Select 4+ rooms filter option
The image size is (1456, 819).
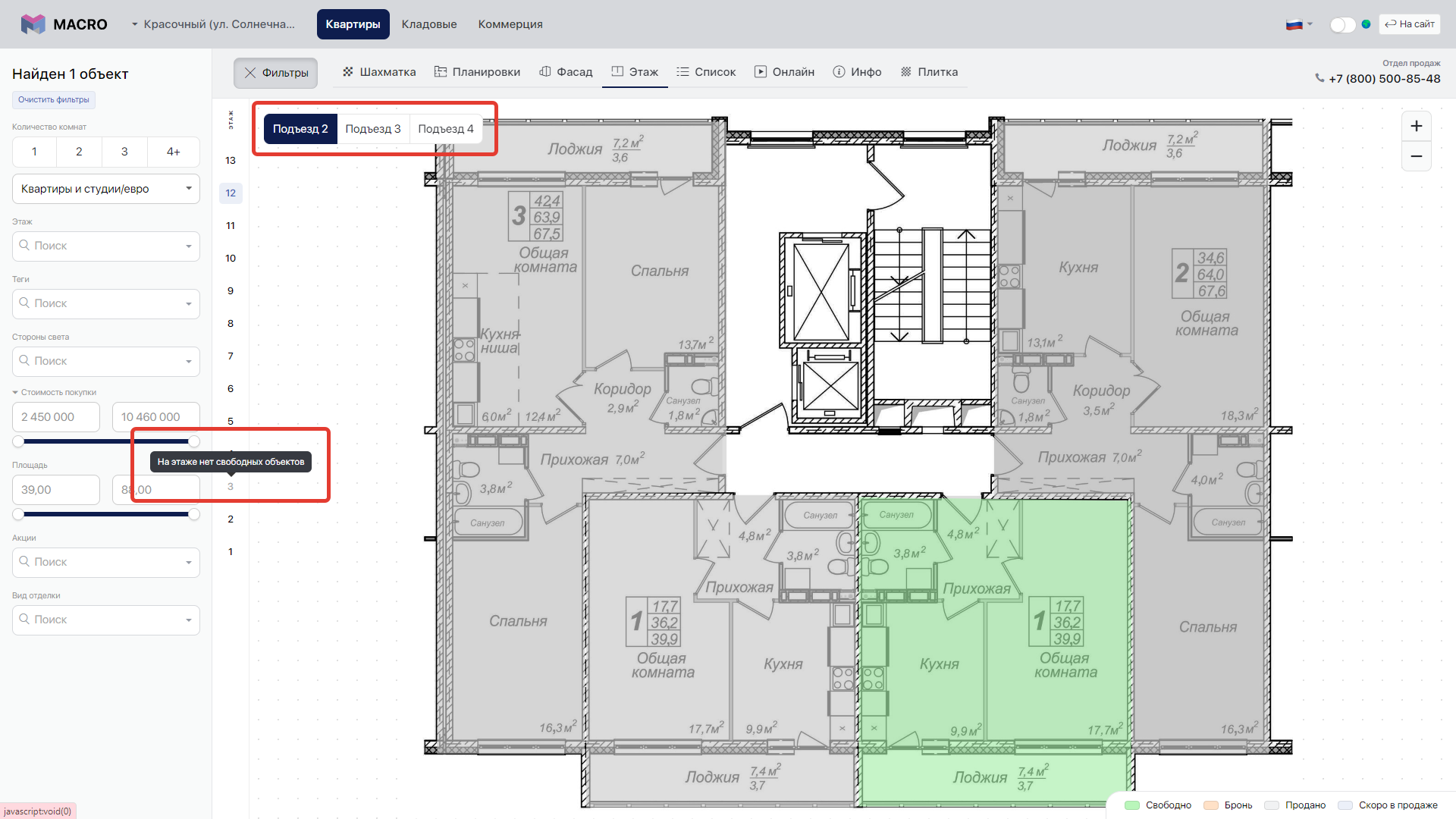173,152
